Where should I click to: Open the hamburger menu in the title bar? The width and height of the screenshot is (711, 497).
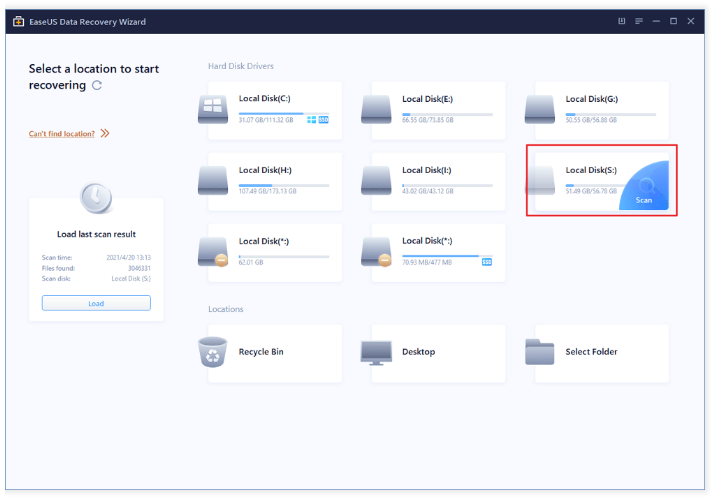637,21
